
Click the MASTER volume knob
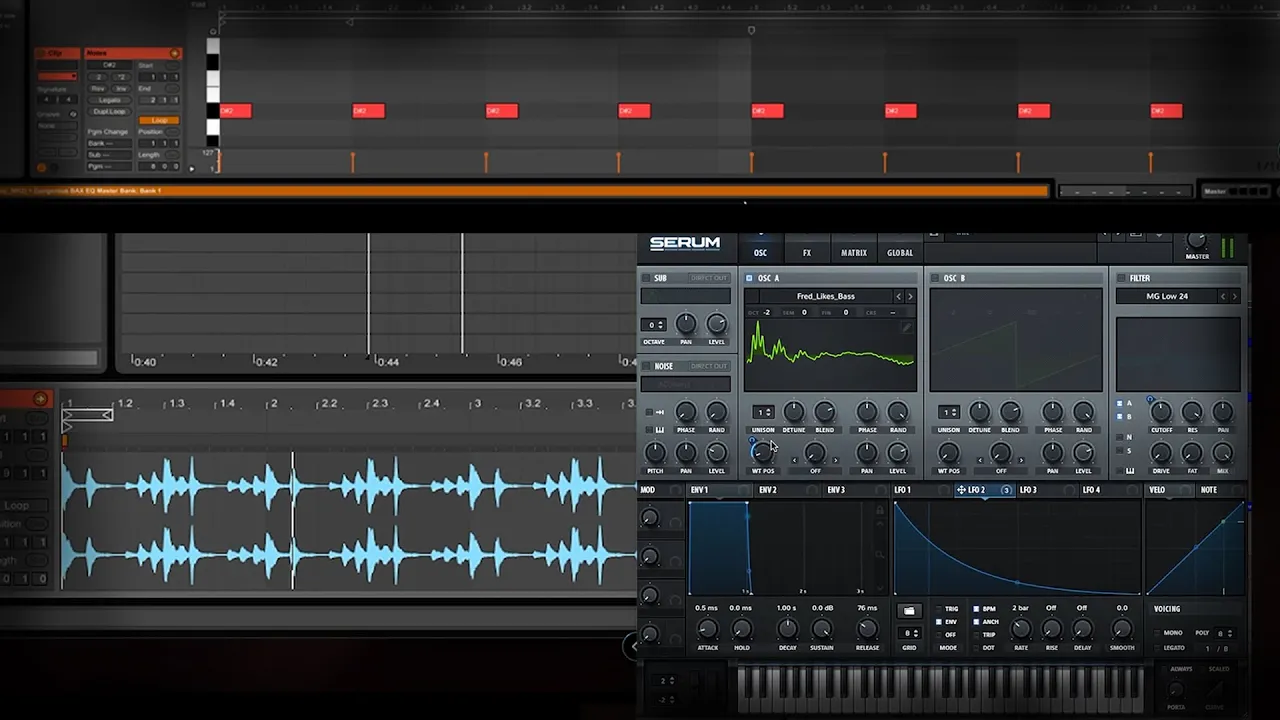click(x=1196, y=241)
